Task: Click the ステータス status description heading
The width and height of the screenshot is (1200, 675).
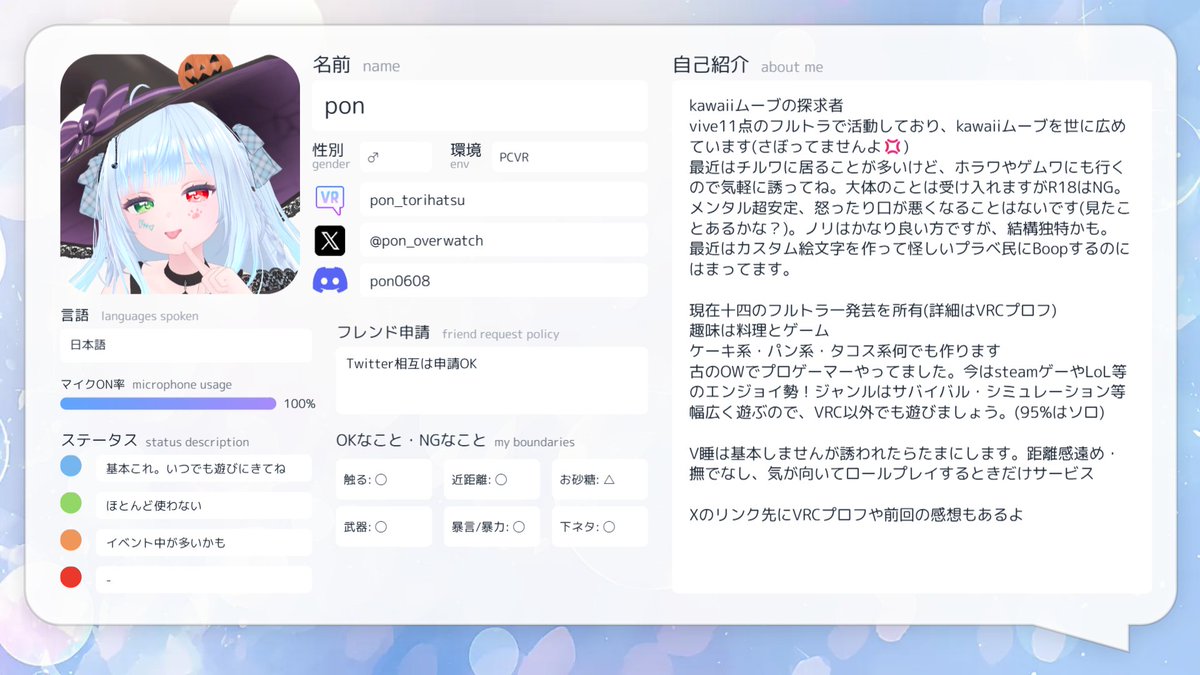Action: coord(155,441)
